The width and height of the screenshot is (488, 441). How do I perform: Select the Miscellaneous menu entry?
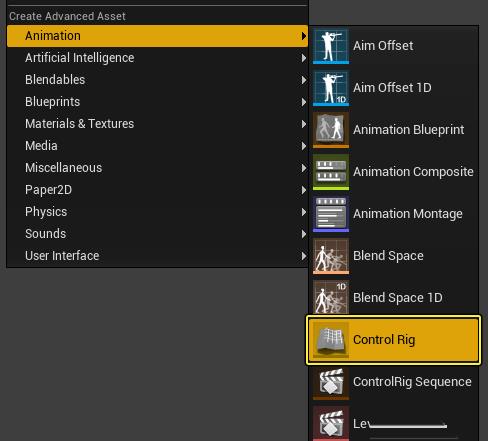coord(157,168)
